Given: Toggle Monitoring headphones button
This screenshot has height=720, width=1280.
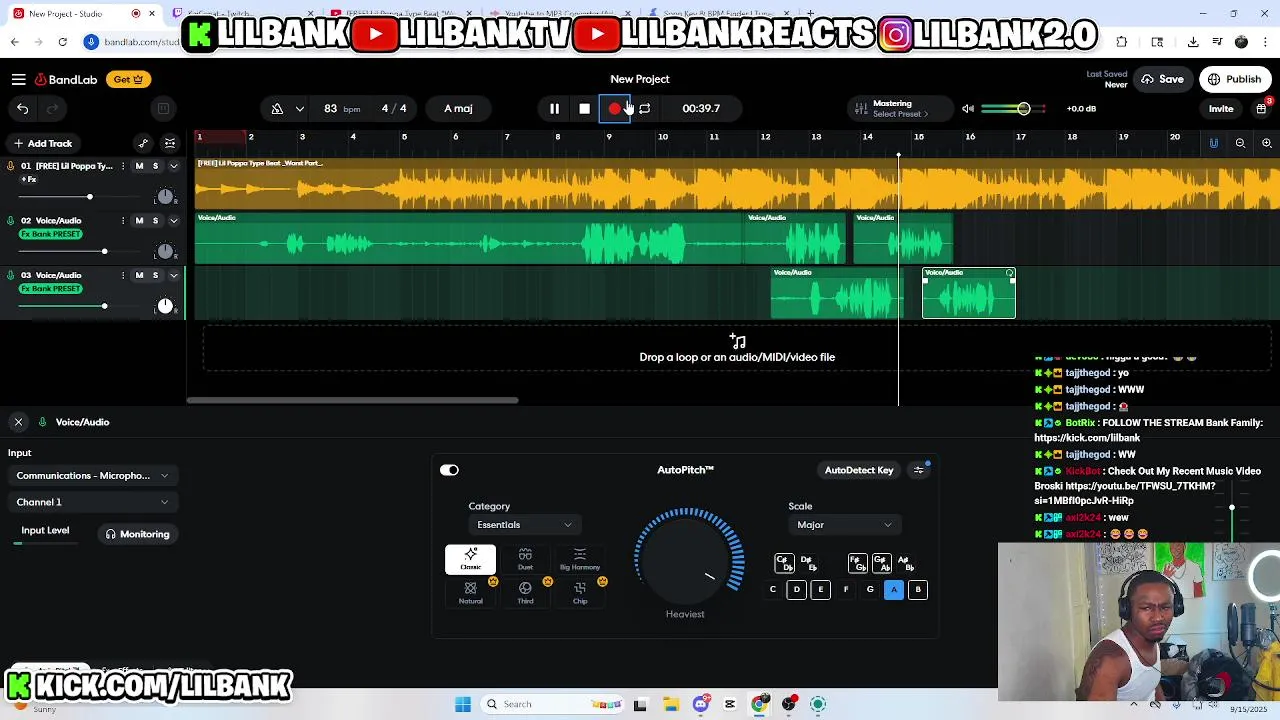Looking at the screenshot, I should click(x=138, y=534).
